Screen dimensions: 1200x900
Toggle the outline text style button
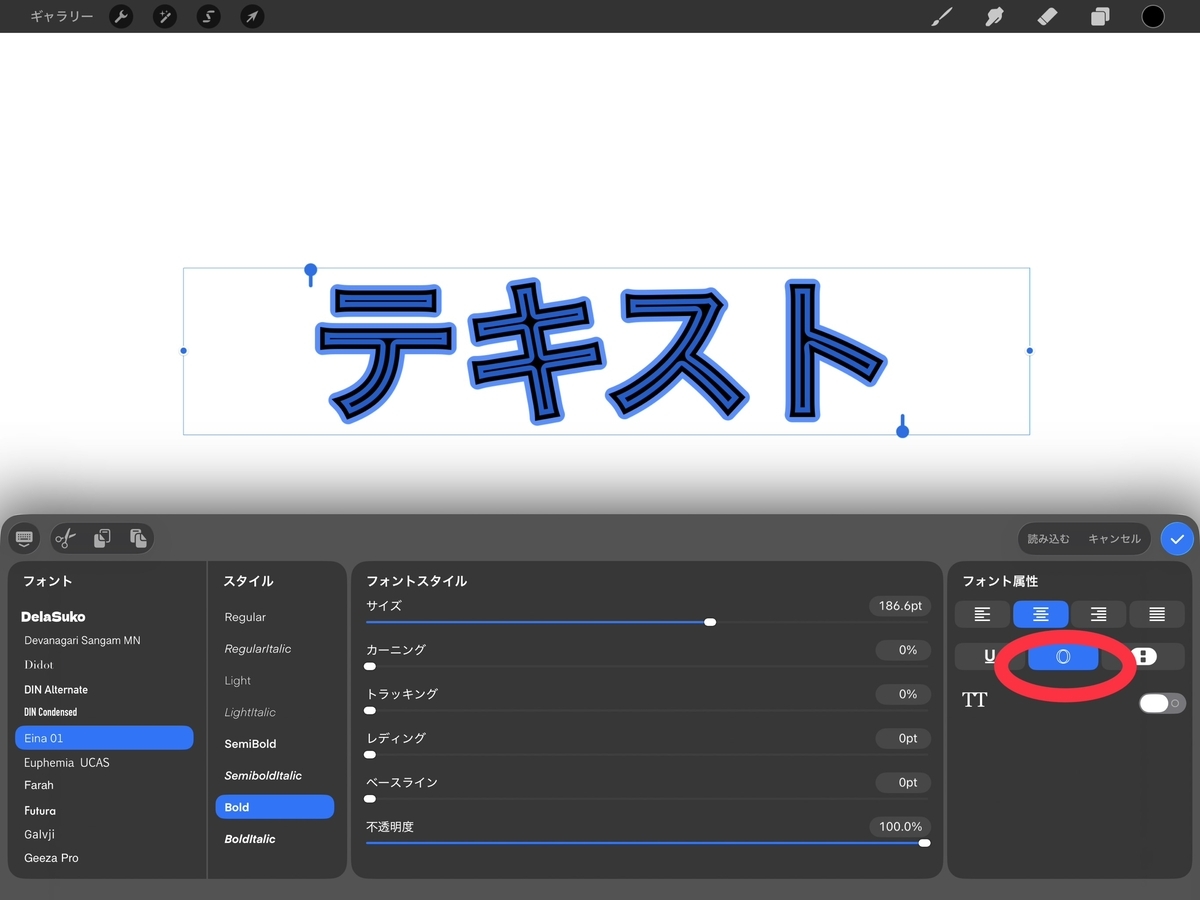(1063, 656)
